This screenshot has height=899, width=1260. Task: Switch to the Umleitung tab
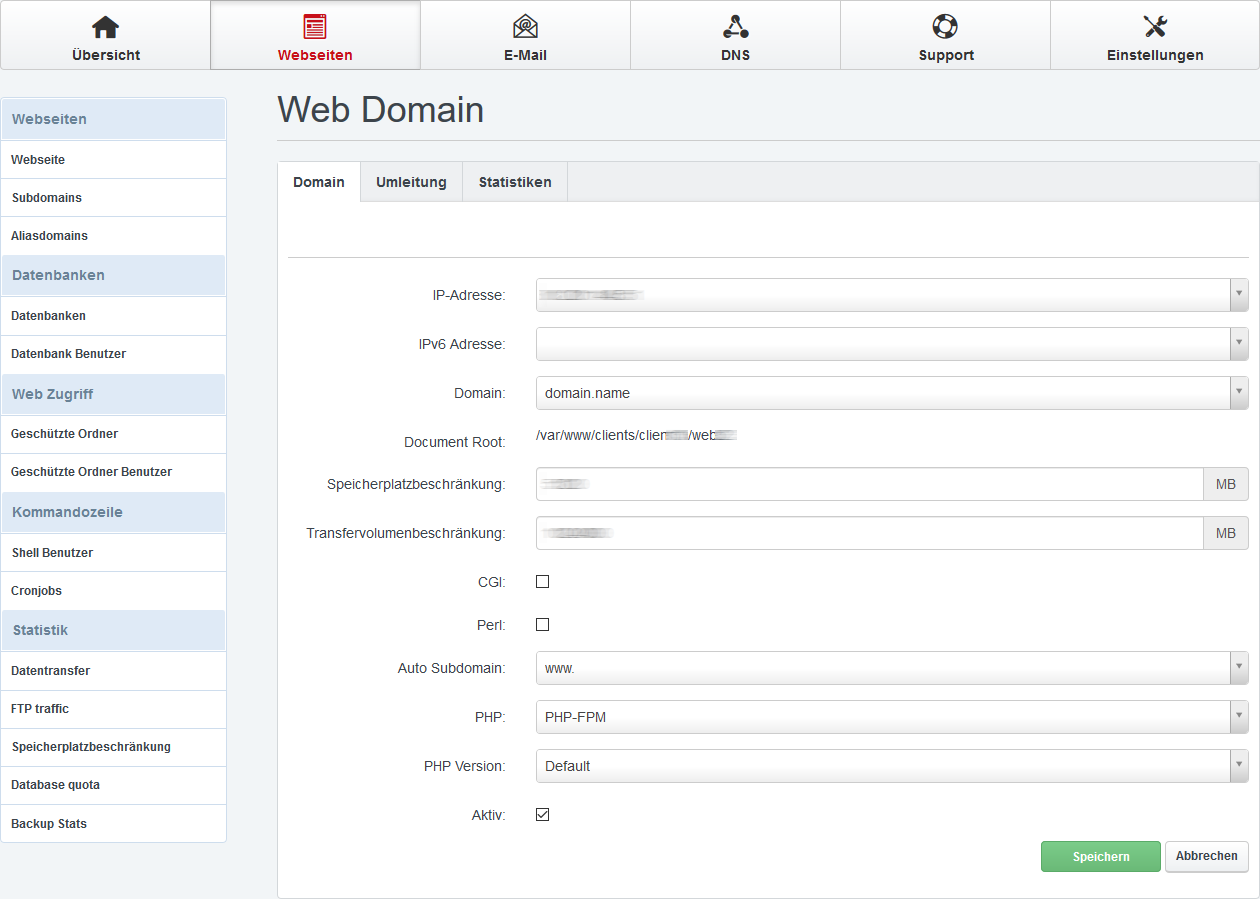click(x=410, y=182)
